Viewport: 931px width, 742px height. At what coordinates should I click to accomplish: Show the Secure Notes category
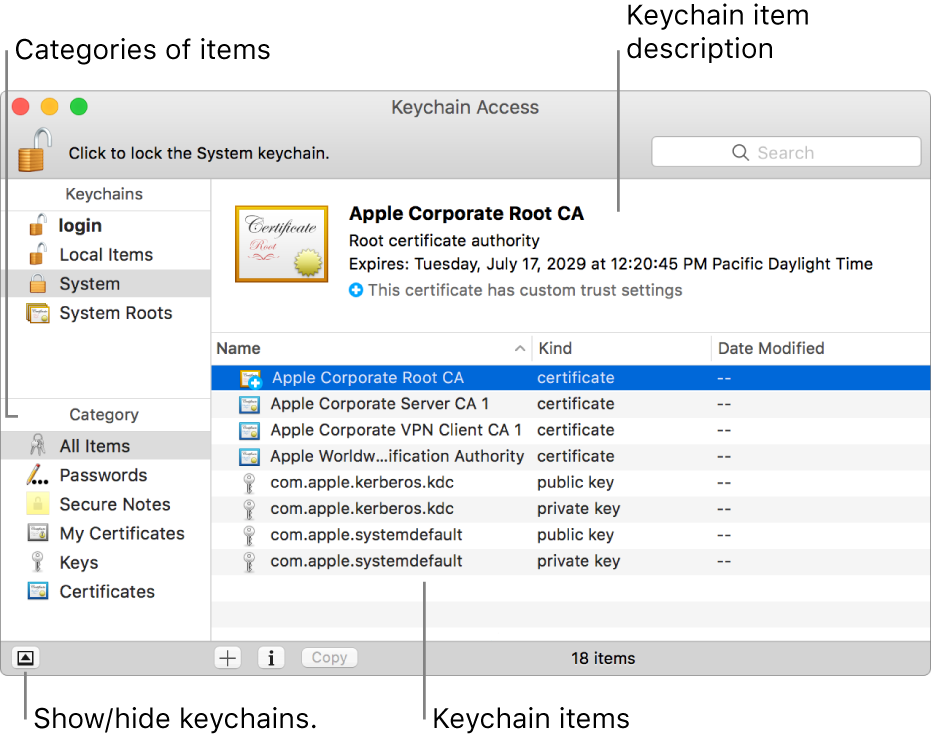(106, 504)
